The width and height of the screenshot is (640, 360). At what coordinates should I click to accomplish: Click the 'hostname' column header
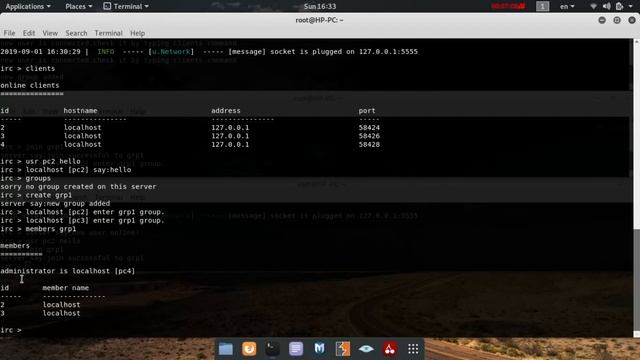click(80, 111)
